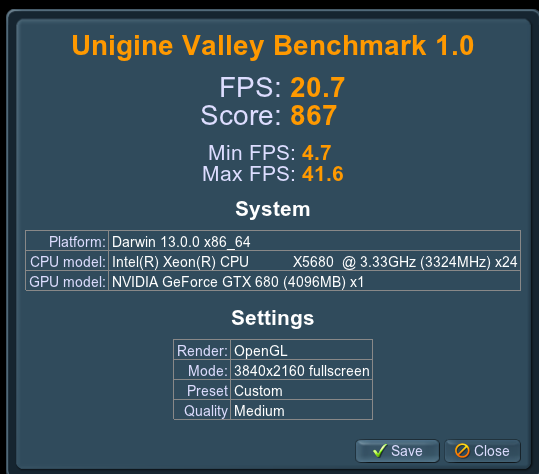Click the Mode: label cell
Image resolution: width=539 pixels, height=474 pixels.
[x=202, y=370]
